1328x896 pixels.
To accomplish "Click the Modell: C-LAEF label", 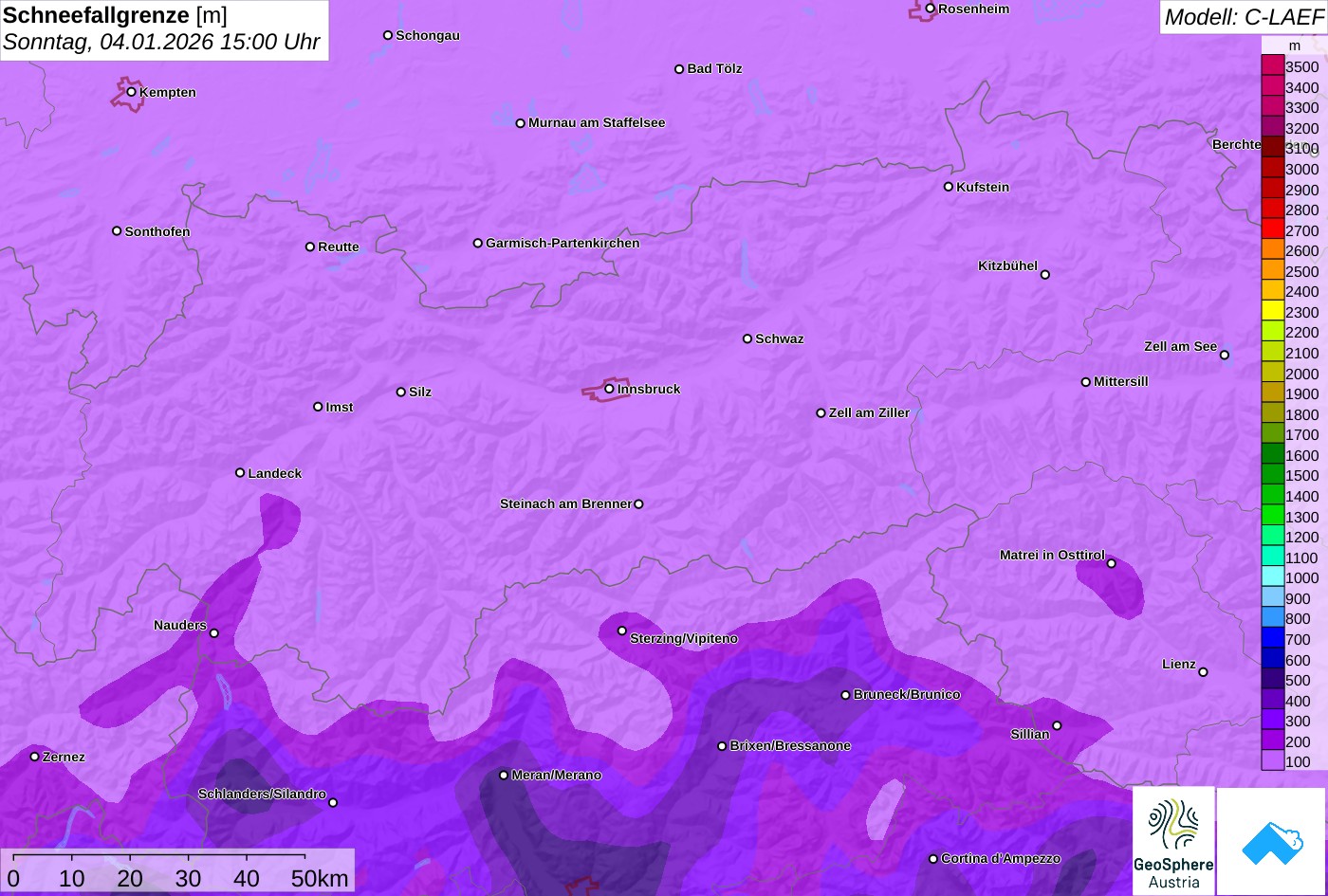I will [1243, 16].
